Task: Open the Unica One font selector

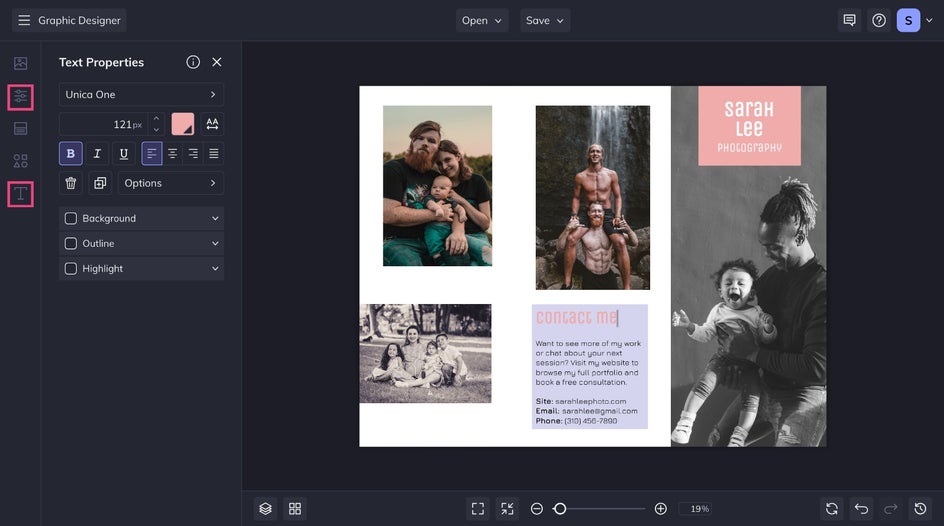Action: (x=141, y=94)
